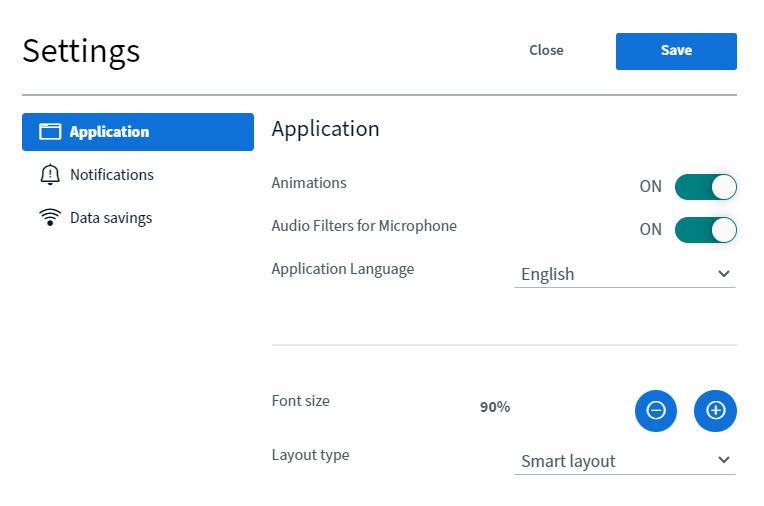Click the Audio Filters for Microphone label
The width and height of the screenshot is (764, 506).
click(364, 226)
